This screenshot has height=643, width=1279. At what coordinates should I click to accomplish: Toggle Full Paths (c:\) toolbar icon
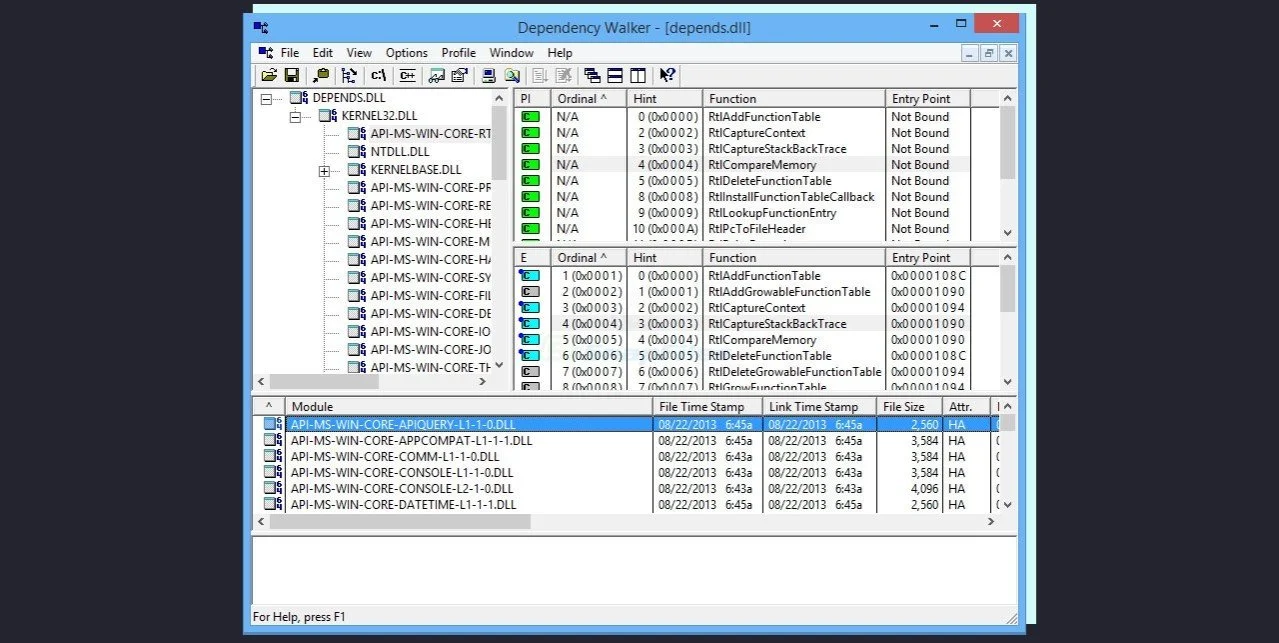(379, 75)
